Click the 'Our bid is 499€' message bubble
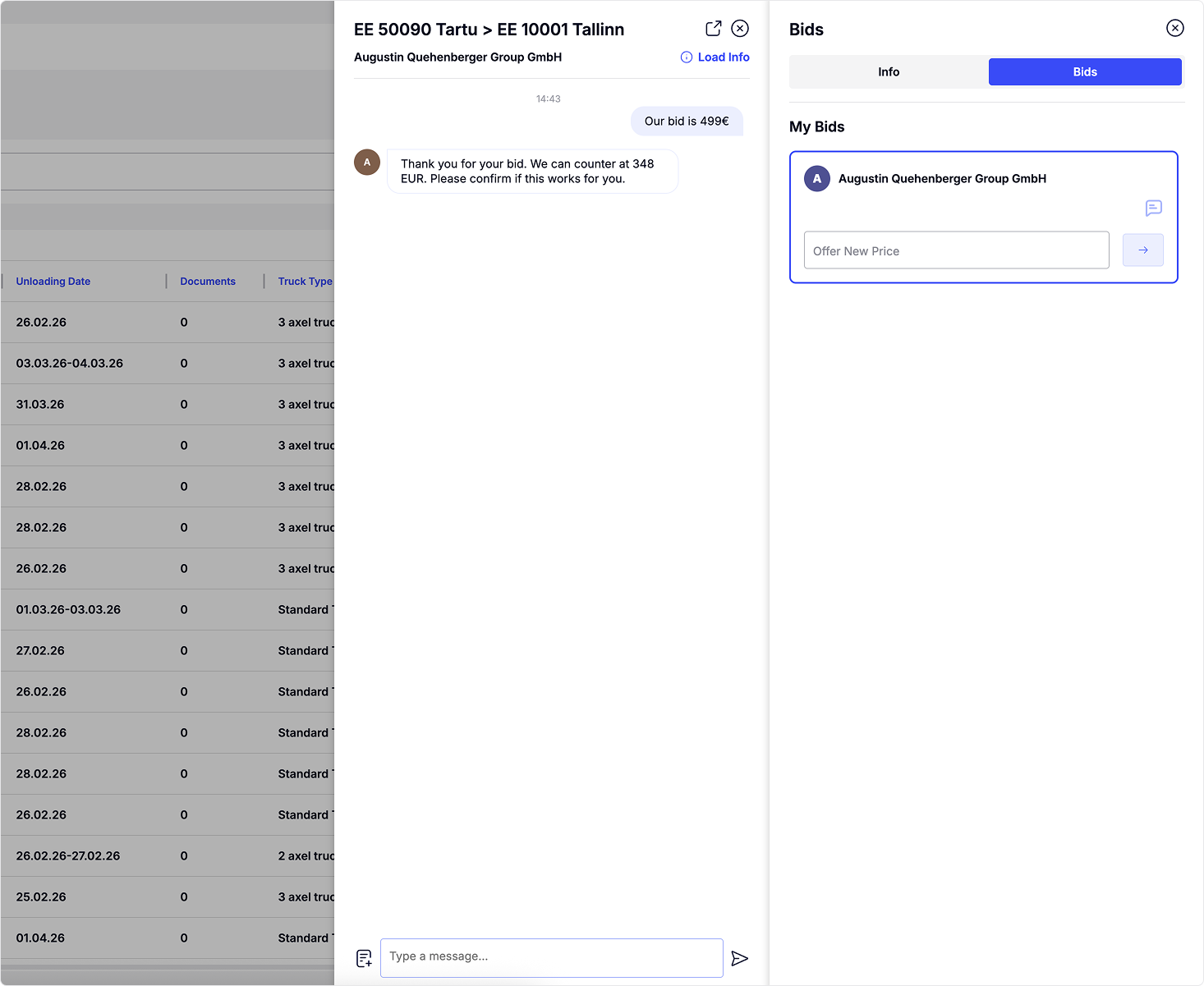 [x=686, y=122]
